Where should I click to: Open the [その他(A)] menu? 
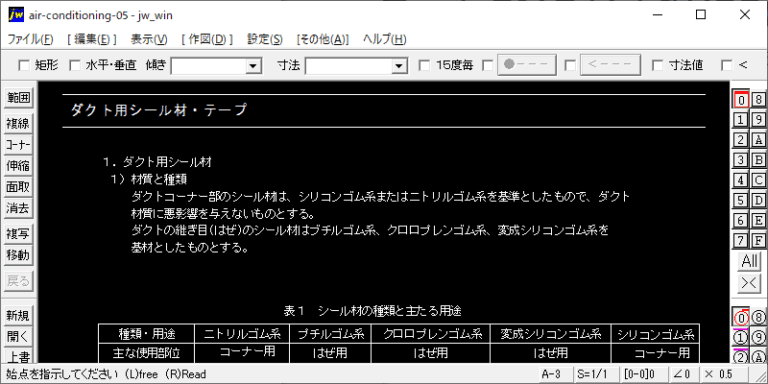[323, 40]
